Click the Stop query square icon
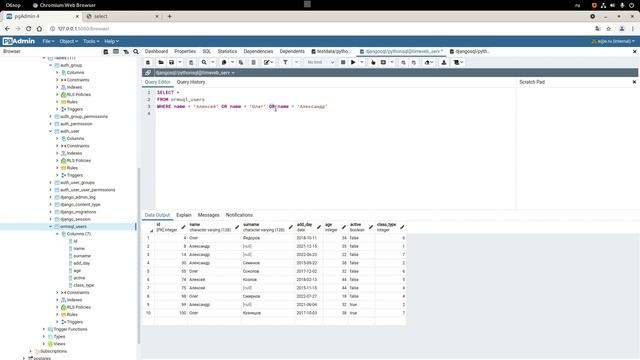The height and width of the screenshot is (360, 640). click(343, 62)
